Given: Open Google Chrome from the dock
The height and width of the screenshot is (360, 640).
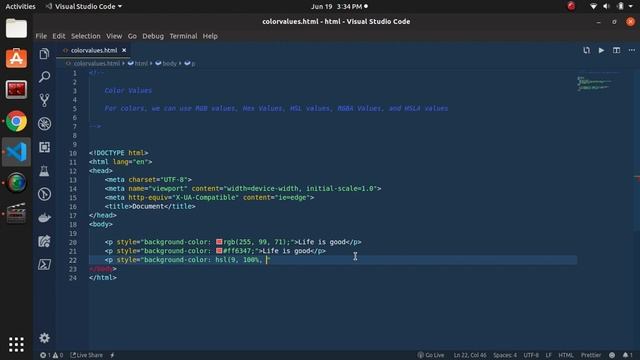Looking at the screenshot, I should coord(16,121).
